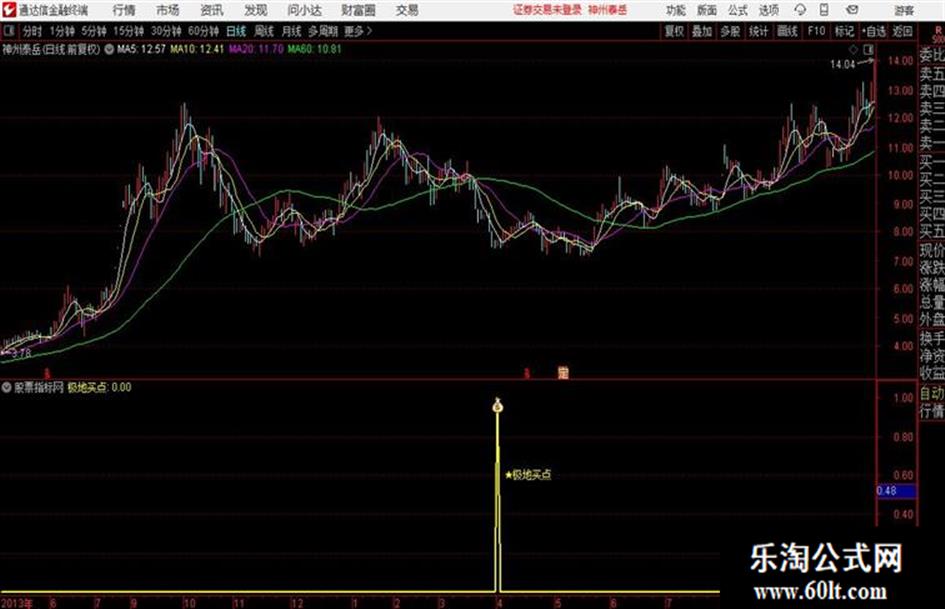Viewport: 945px width, 609px height.
Task: Click the 标记 toolbar button
Action: pyautogui.click(x=844, y=31)
